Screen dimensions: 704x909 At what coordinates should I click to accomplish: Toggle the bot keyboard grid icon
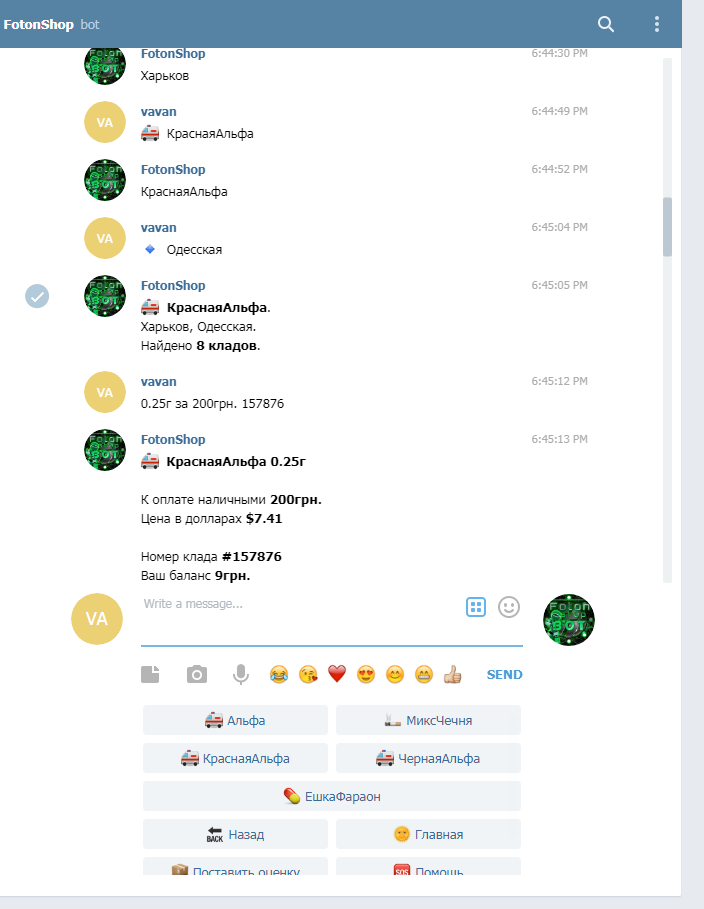pos(476,607)
